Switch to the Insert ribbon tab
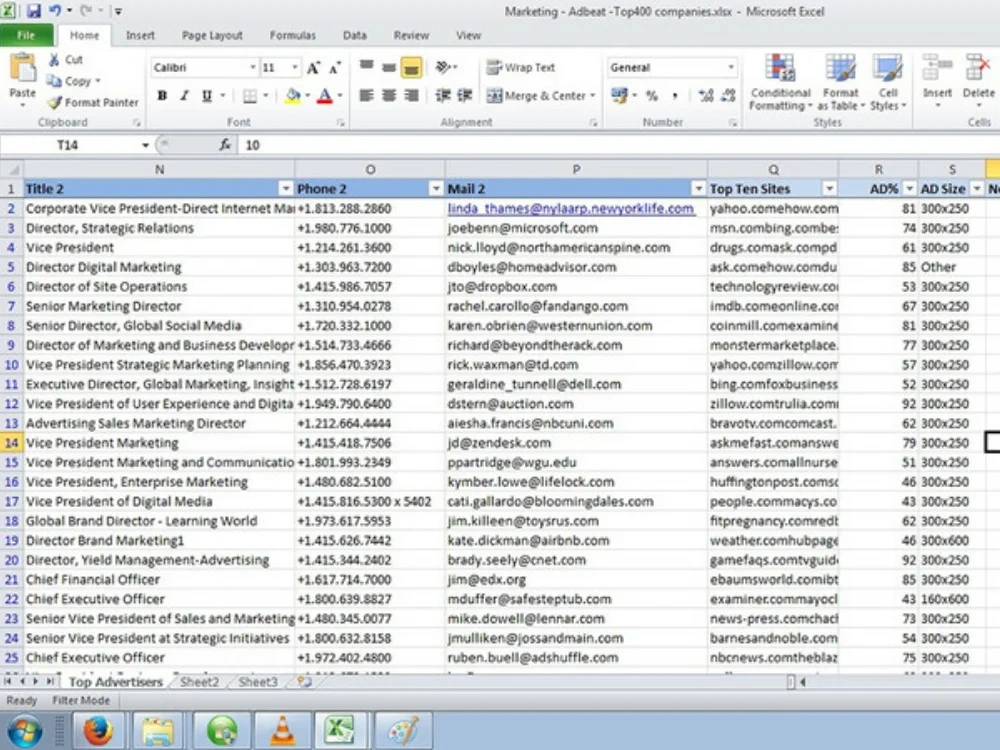The width and height of the screenshot is (1000, 750). coord(140,36)
